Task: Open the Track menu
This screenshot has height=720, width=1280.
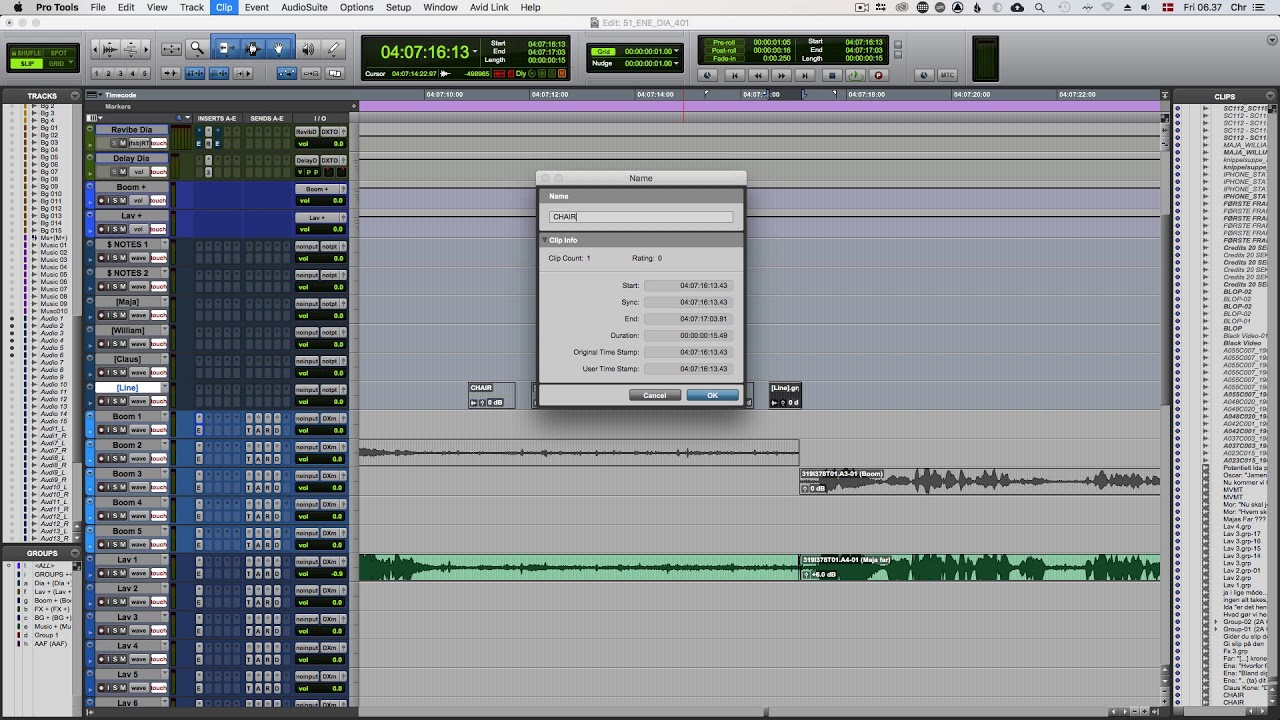Action: (x=192, y=7)
